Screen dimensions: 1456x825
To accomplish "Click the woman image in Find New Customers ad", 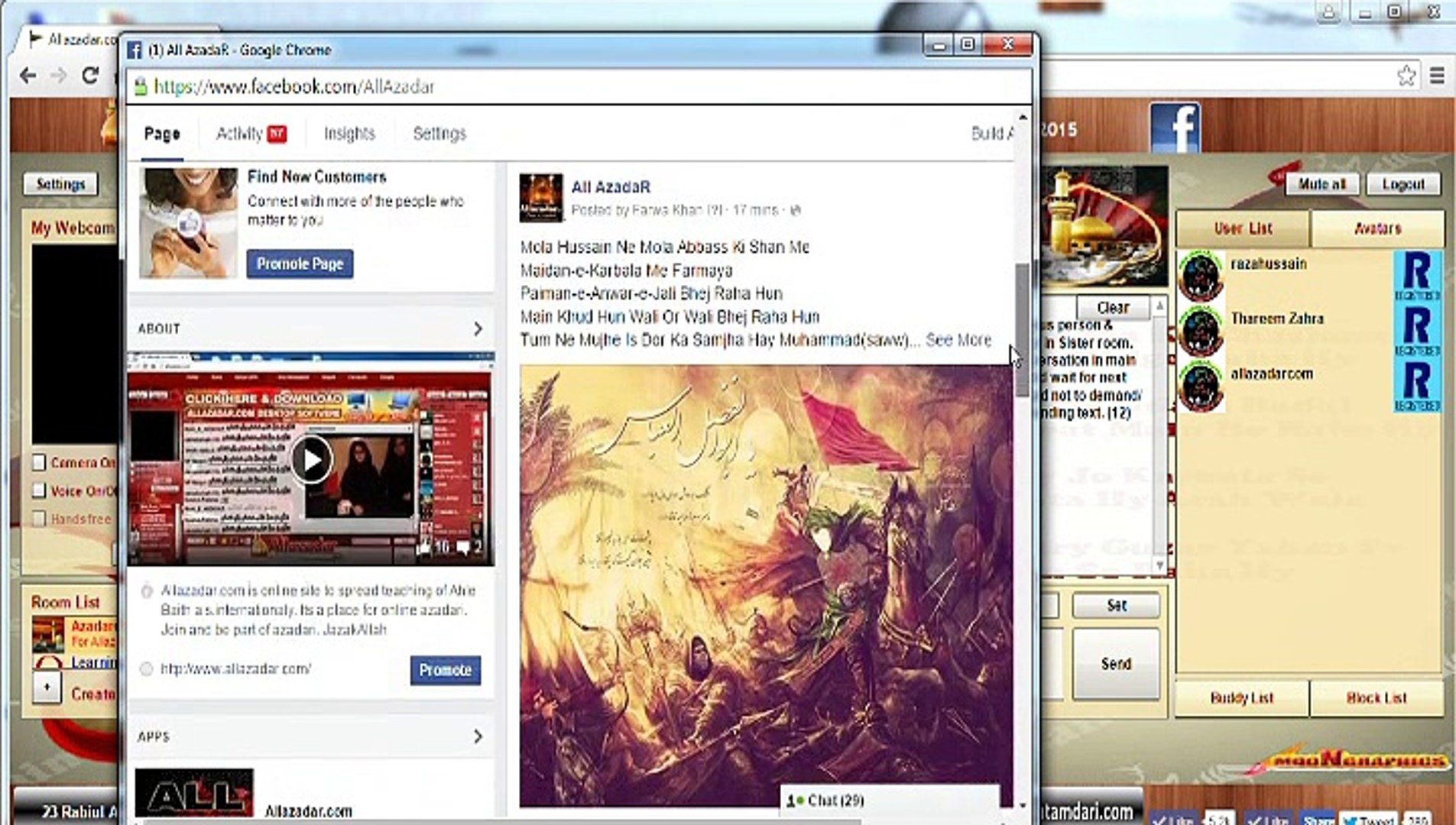I will (188, 222).
